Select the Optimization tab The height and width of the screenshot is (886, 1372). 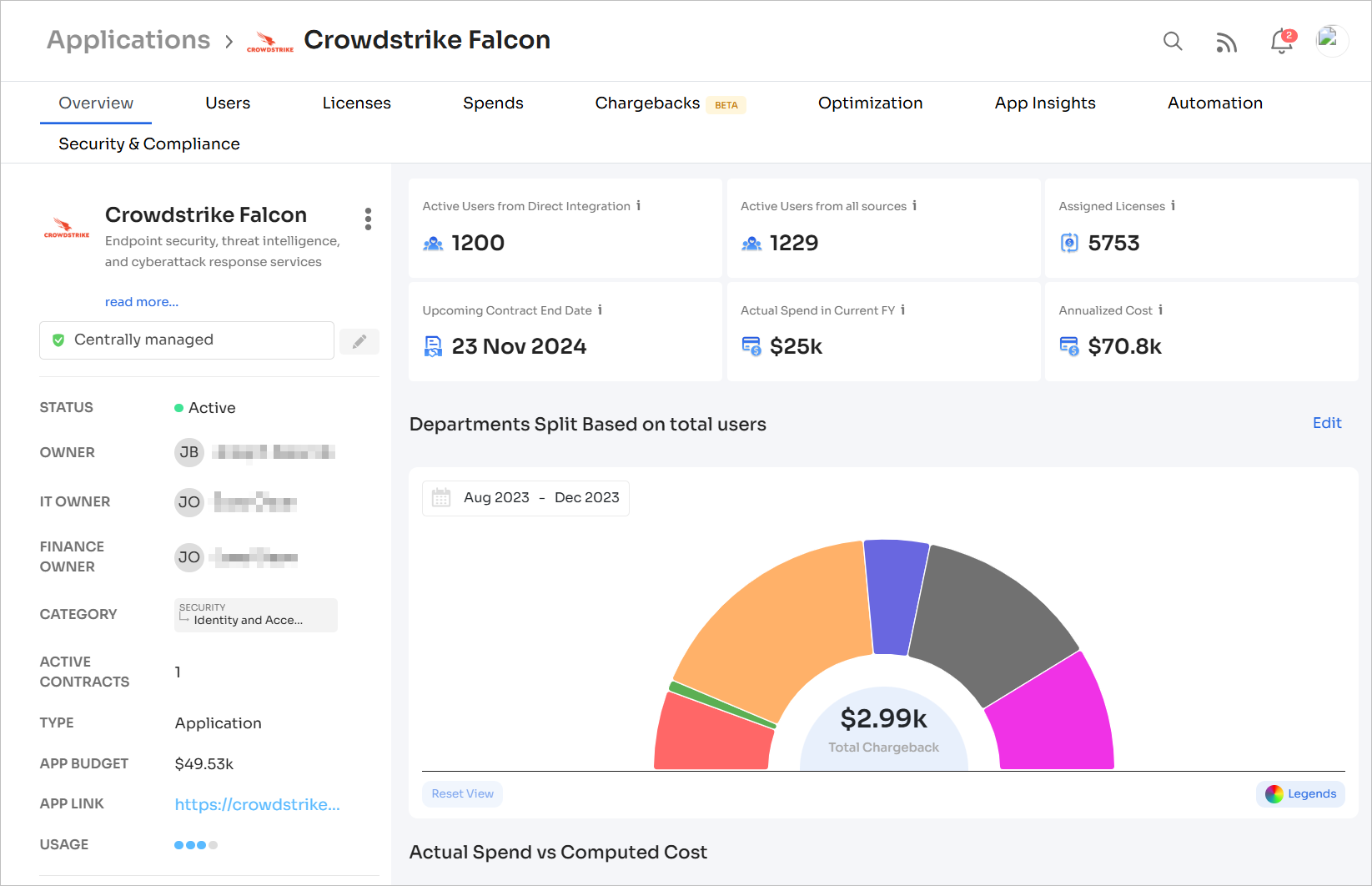(x=871, y=103)
